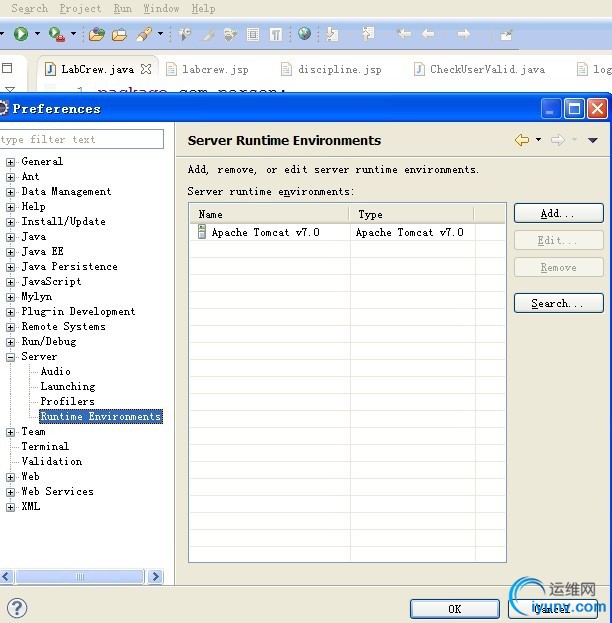Click the Search... button
This screenshot has width=612, height=623.
(559, 304)
